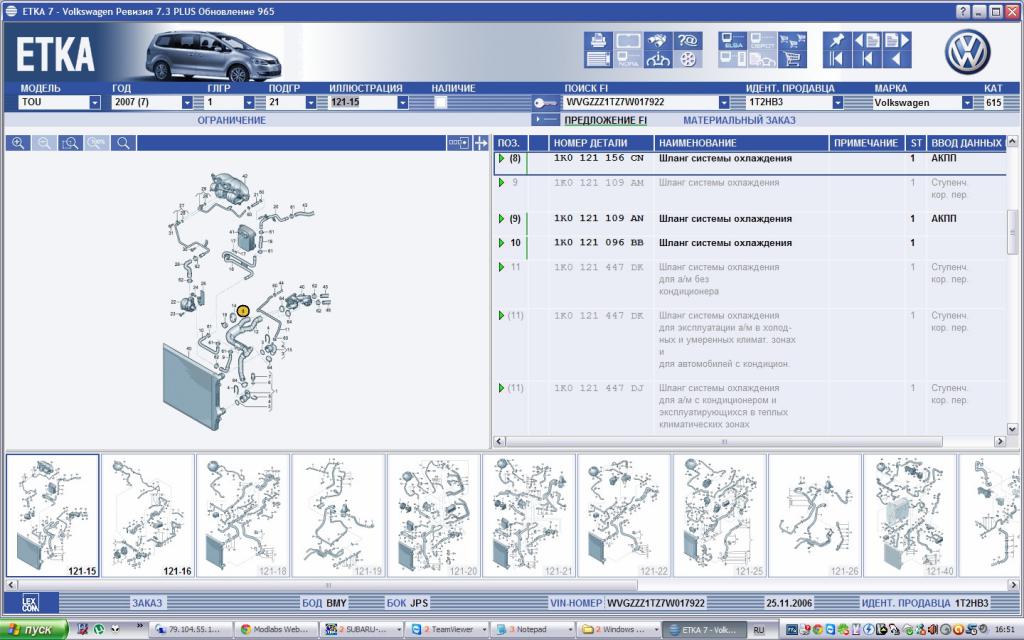Open the multiple shopping carts icon
The height and width of the screenshot is (640, 1024).
792,40
